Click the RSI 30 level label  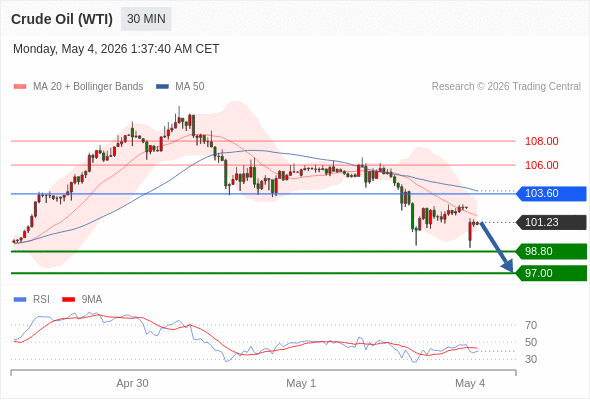[x=531, y=359]
